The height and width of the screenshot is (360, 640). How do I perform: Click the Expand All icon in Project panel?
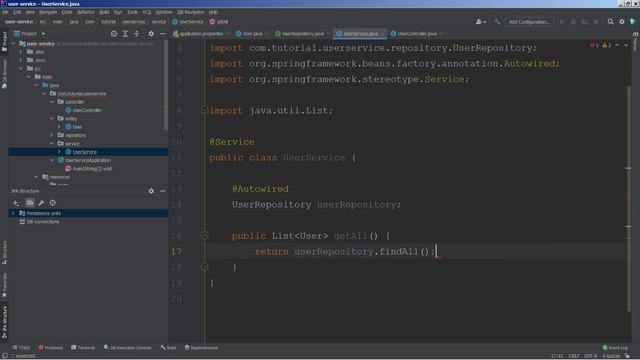click(125, 34)
